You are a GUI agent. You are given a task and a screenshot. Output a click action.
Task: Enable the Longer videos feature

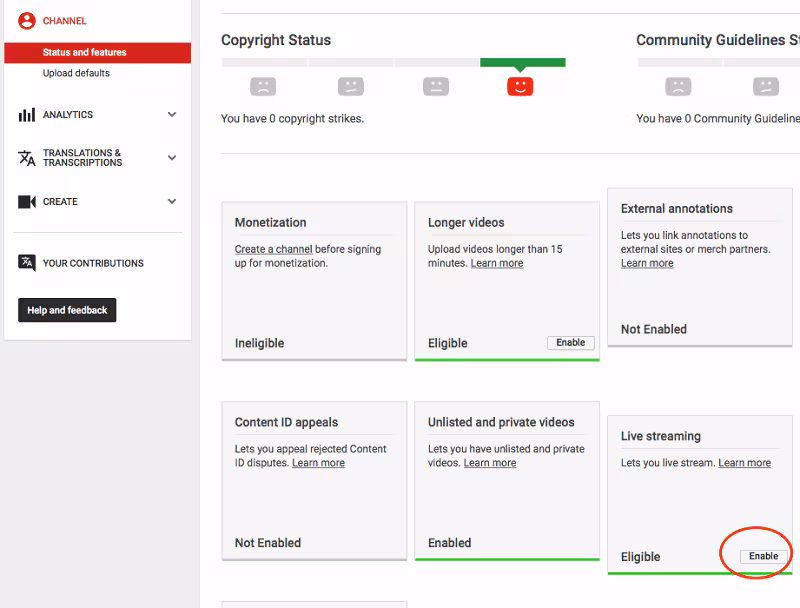point(570,342)
